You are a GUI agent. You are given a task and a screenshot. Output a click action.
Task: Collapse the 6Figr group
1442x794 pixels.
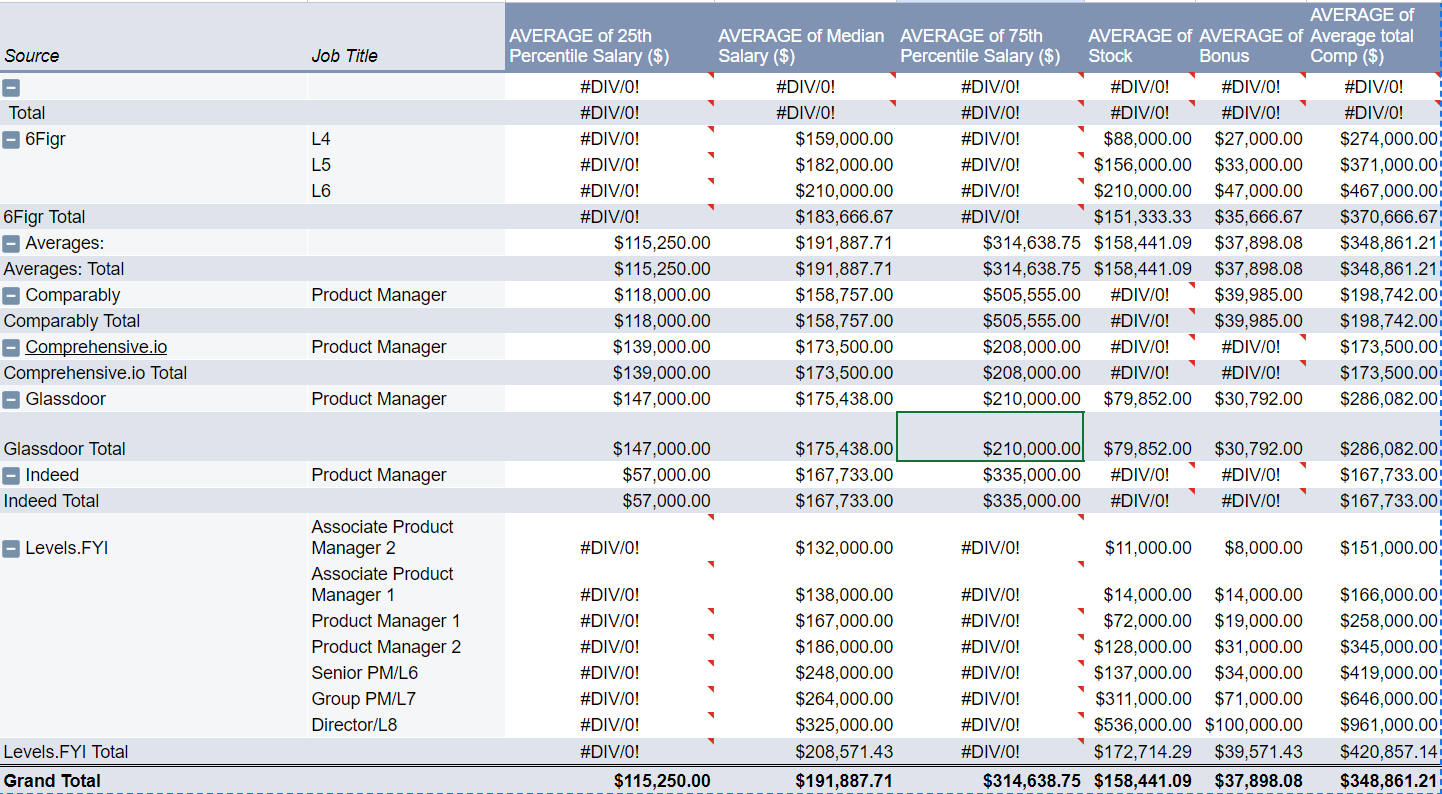(x=11, y=139)
